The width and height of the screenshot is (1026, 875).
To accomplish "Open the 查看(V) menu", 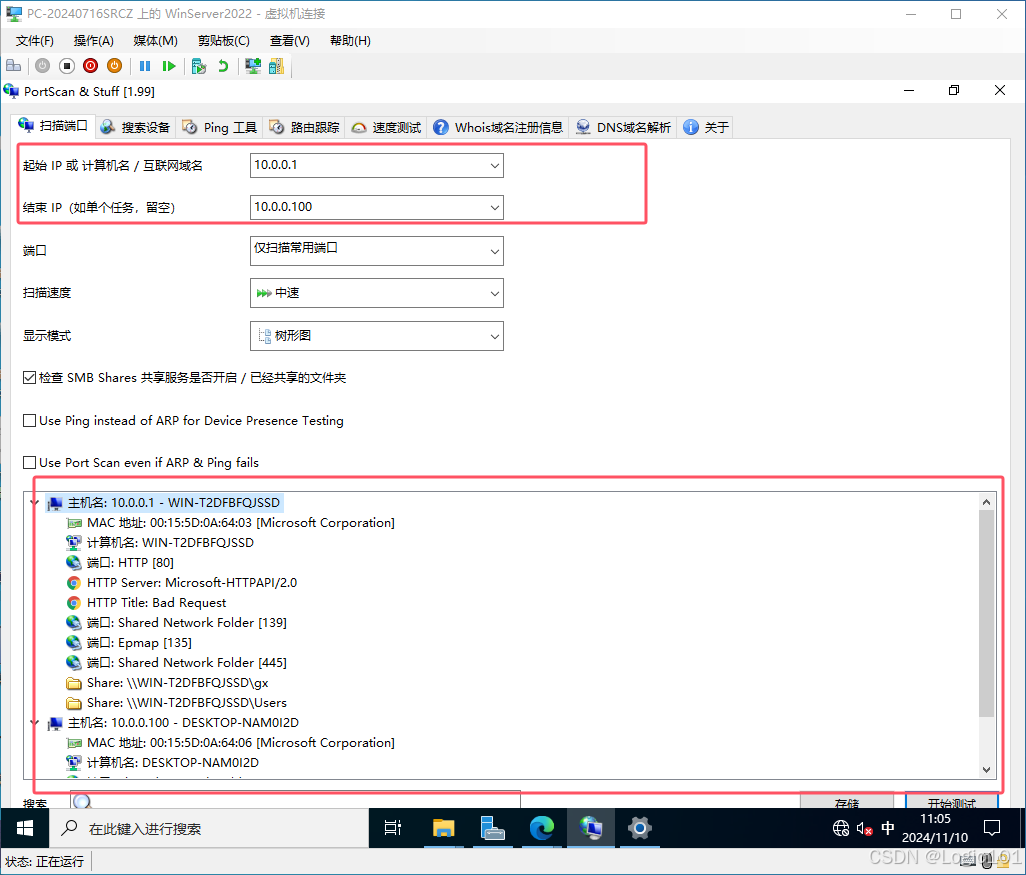I will click(290, 41).
